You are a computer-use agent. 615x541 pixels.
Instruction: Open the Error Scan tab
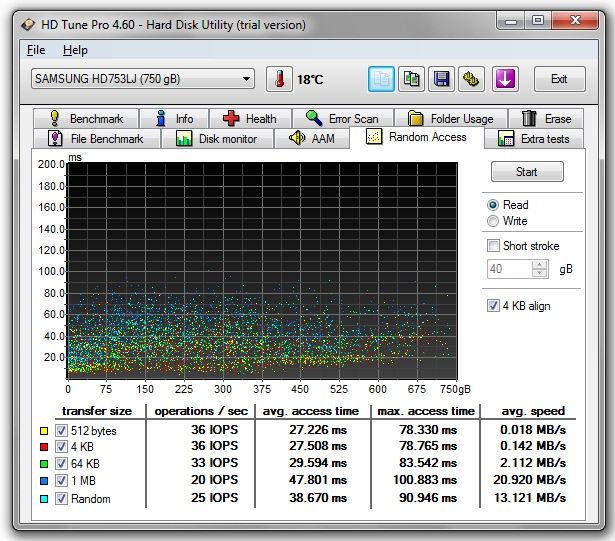343,118
